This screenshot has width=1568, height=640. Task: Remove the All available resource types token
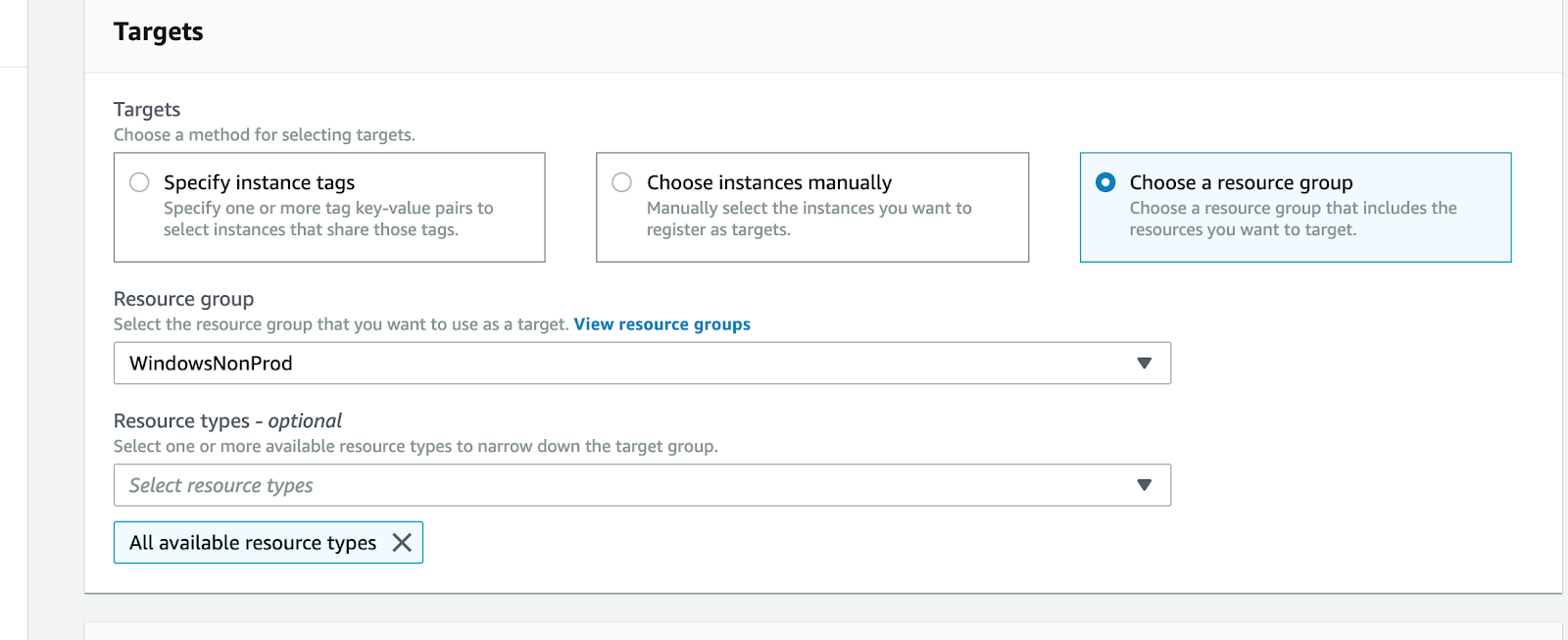click(x=402, y=543)
